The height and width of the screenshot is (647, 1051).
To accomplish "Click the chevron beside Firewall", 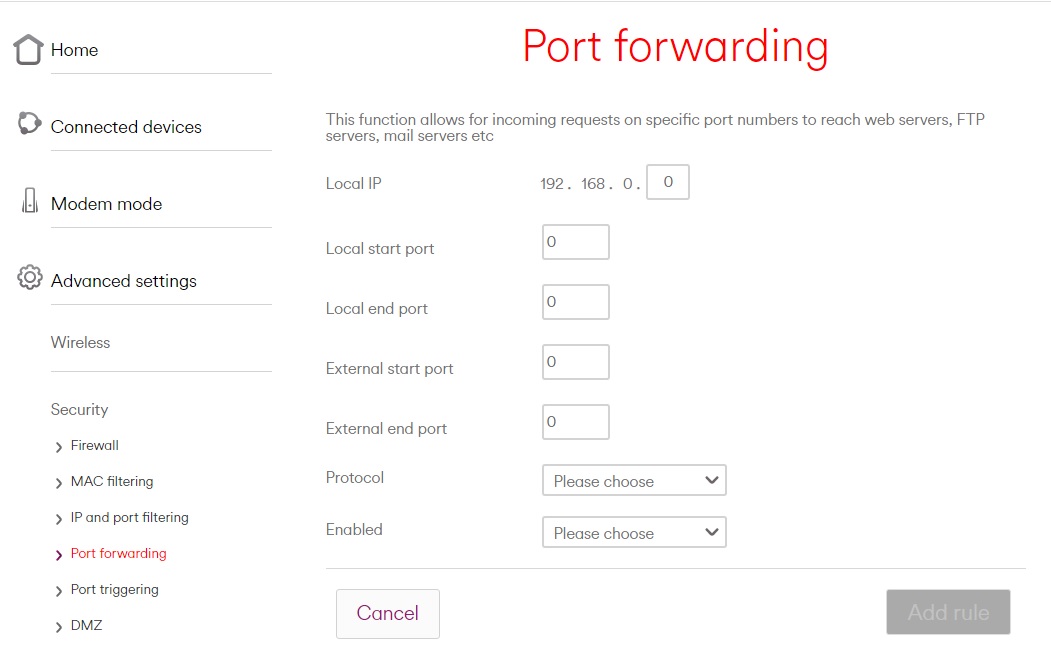I will point(59,447).
